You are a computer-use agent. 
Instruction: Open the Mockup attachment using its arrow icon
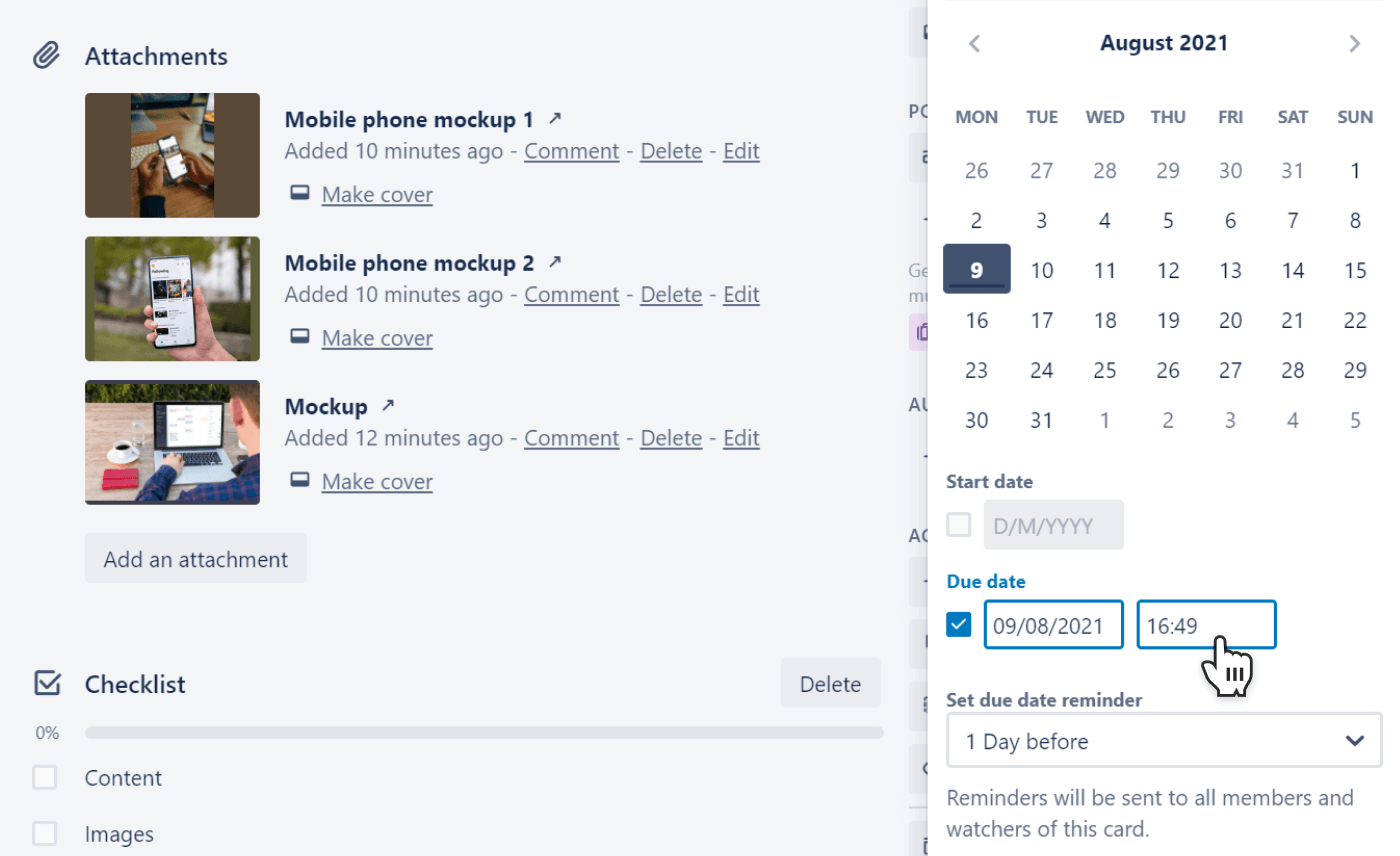(x=389, y=405)
